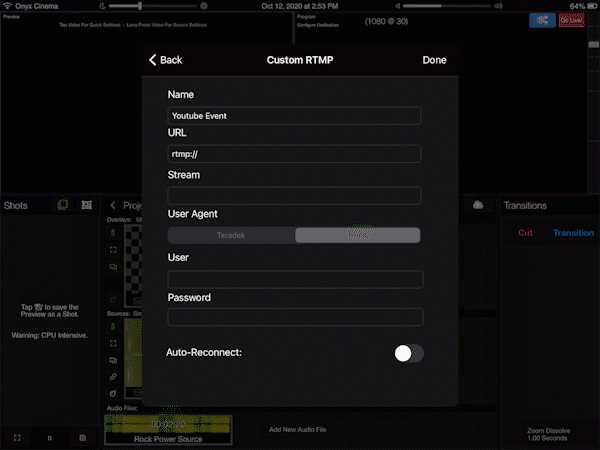Tap the camera icon at bottom of Shots
The image size is (600, 450).
83,438
